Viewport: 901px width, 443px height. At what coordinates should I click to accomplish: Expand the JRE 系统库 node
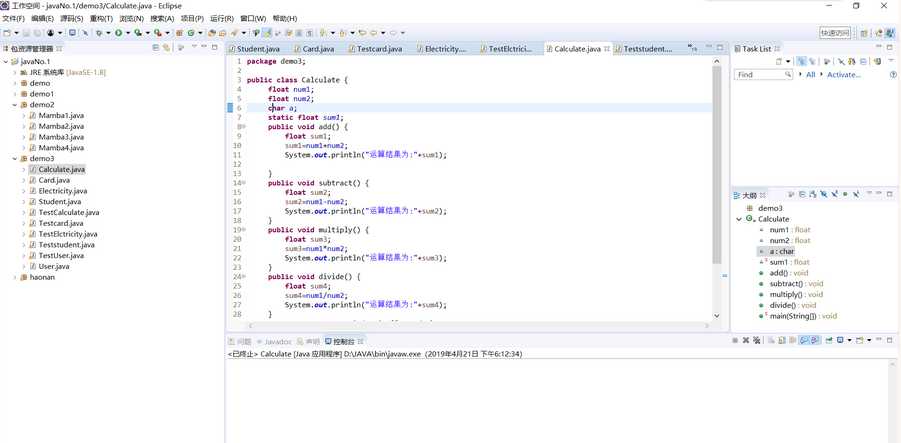tap(15, 72)
